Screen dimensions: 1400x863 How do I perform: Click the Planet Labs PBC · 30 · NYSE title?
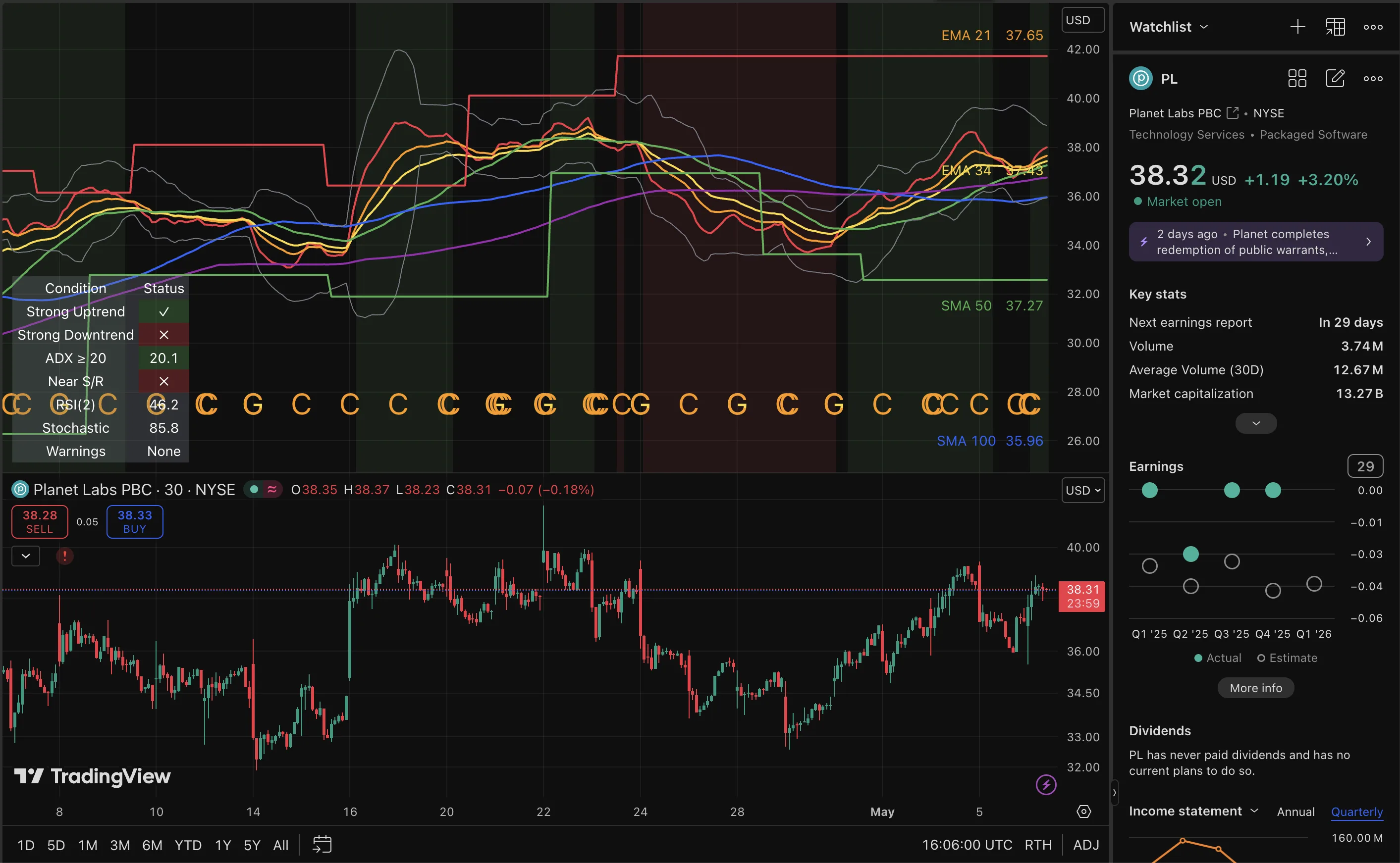[x=134, y=489]
